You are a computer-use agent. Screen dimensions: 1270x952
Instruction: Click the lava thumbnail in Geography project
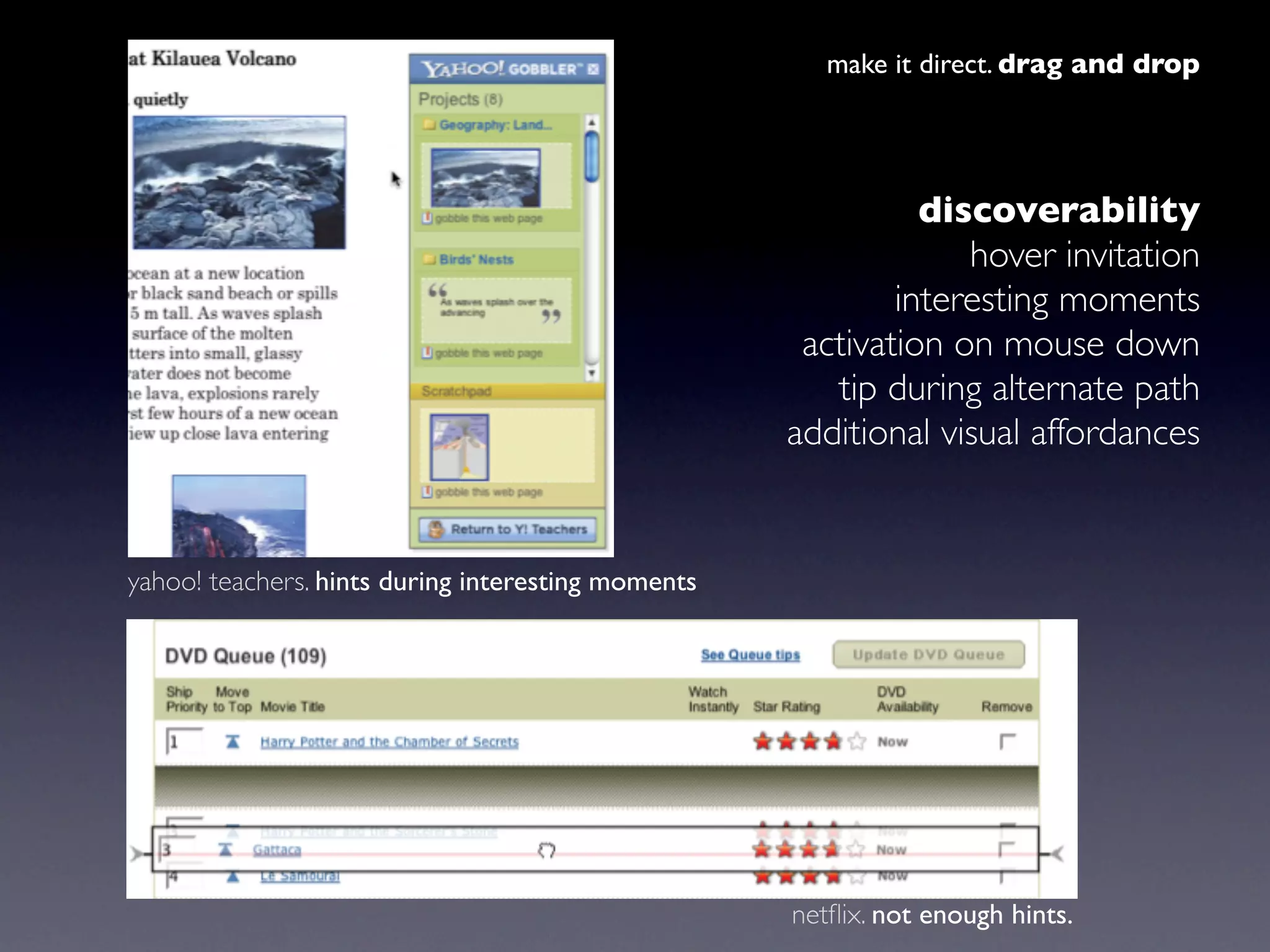(x=486, y=178)
